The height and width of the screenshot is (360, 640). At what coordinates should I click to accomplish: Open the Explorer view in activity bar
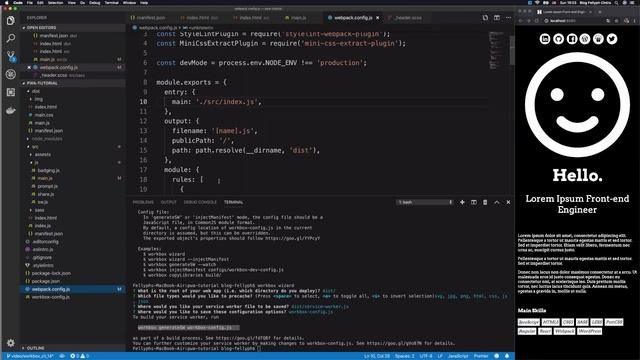click(11, 20)
